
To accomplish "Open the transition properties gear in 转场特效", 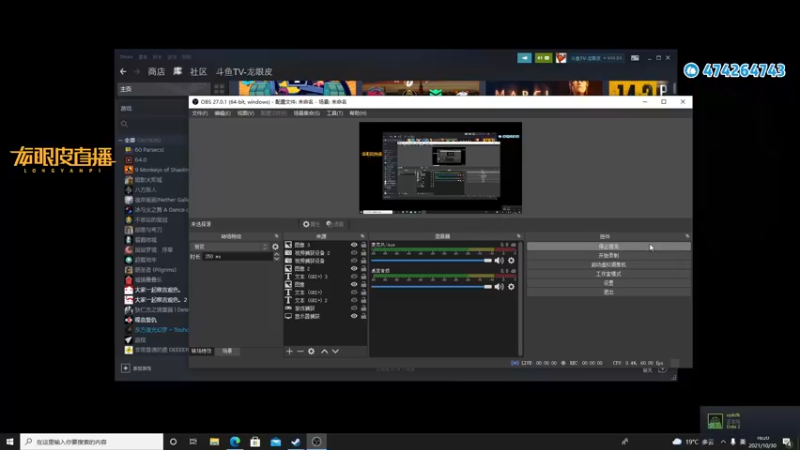I will [x=276, y=246].
